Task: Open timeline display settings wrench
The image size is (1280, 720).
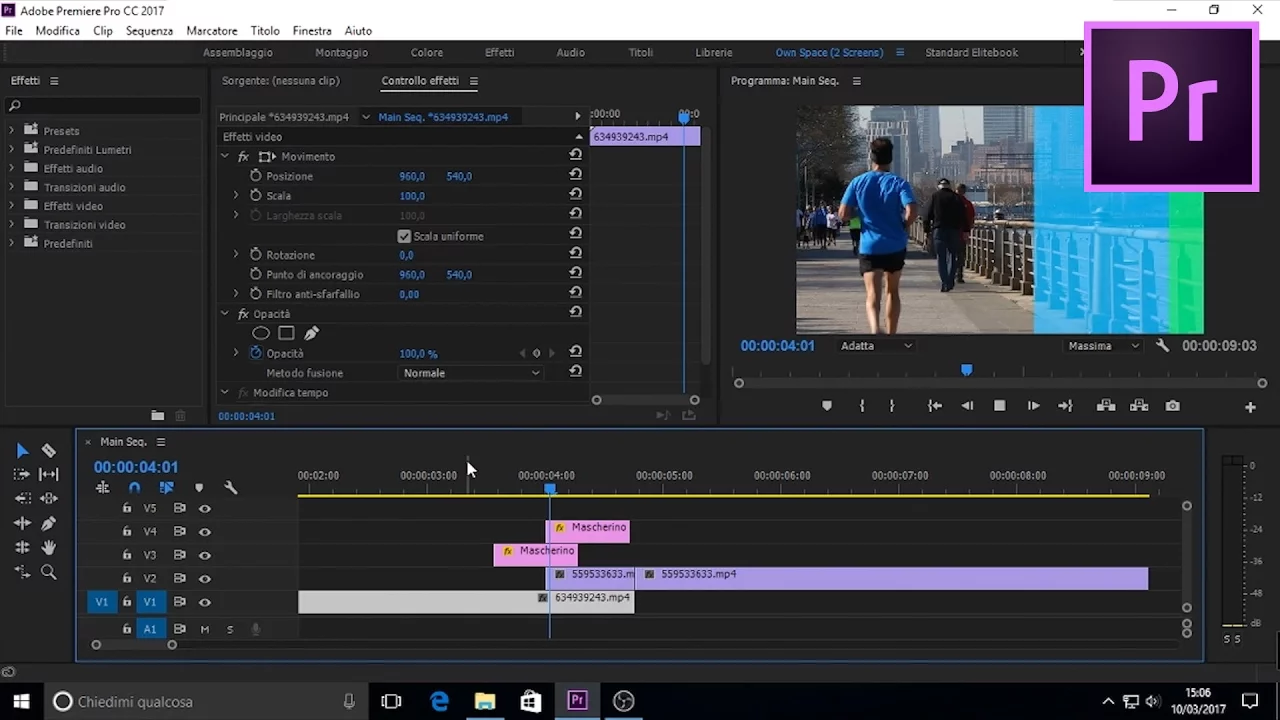Action: 230,488
